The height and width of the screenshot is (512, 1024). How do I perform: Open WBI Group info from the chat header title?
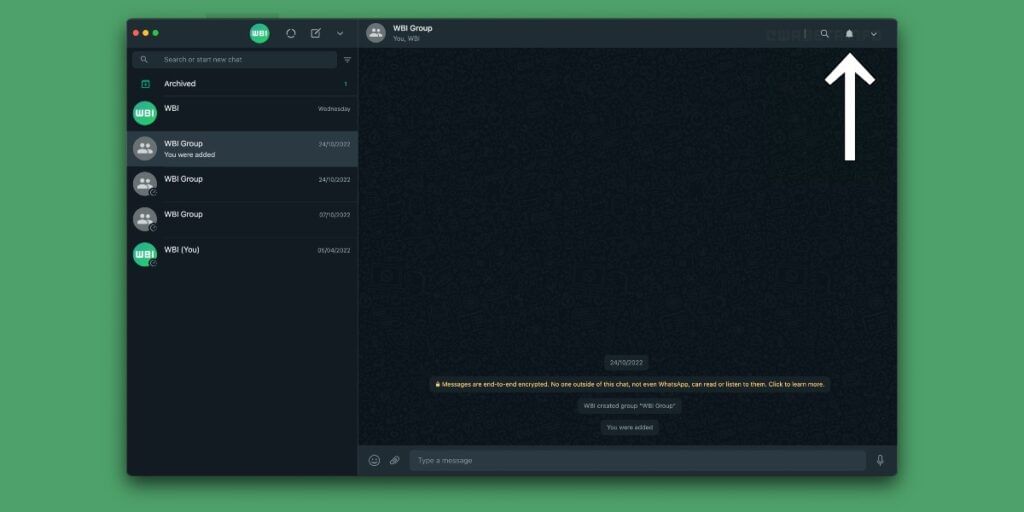[x=413, y=28]
